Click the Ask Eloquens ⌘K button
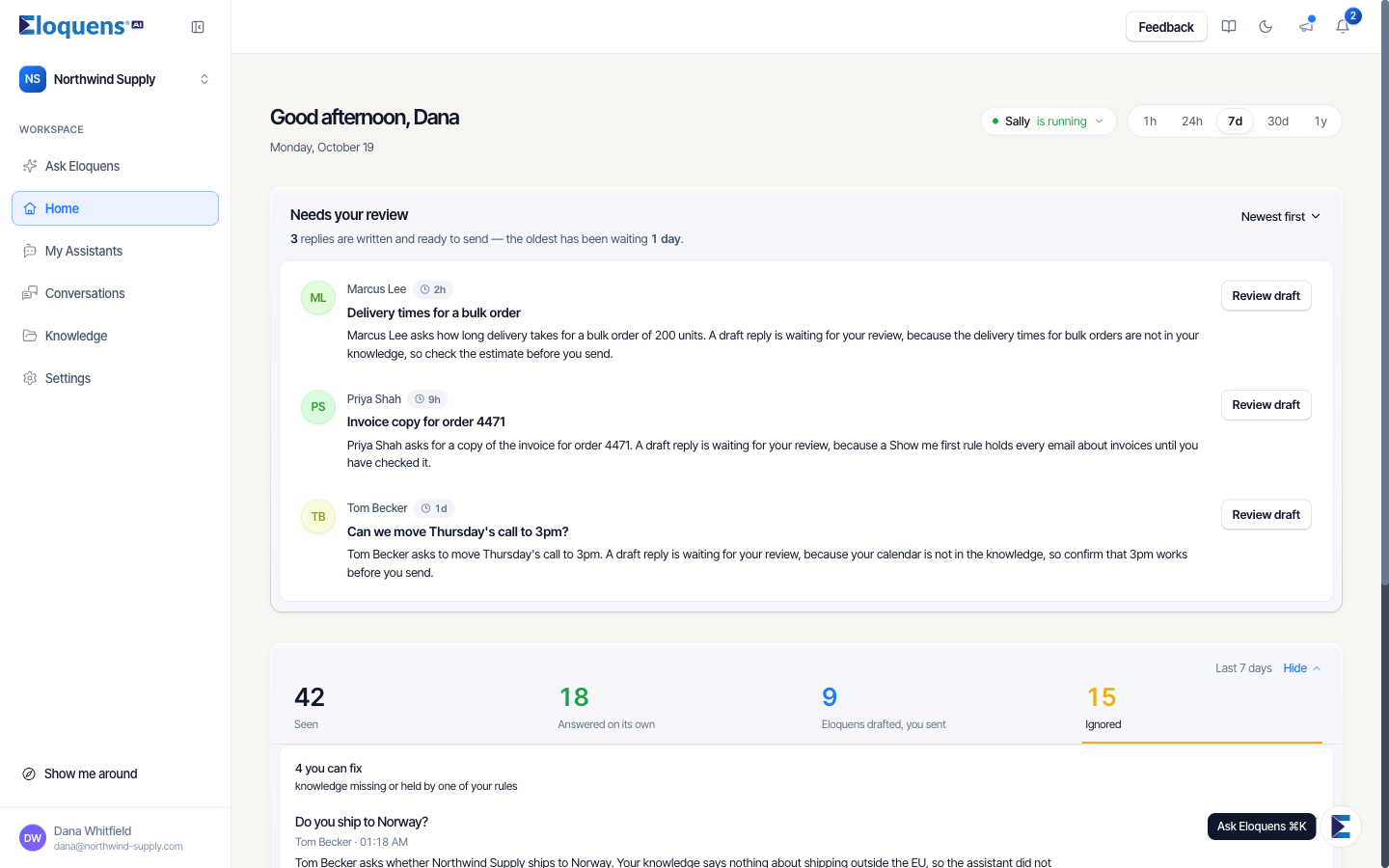This screenshot has width=1389, height=868. point(1262,827)
